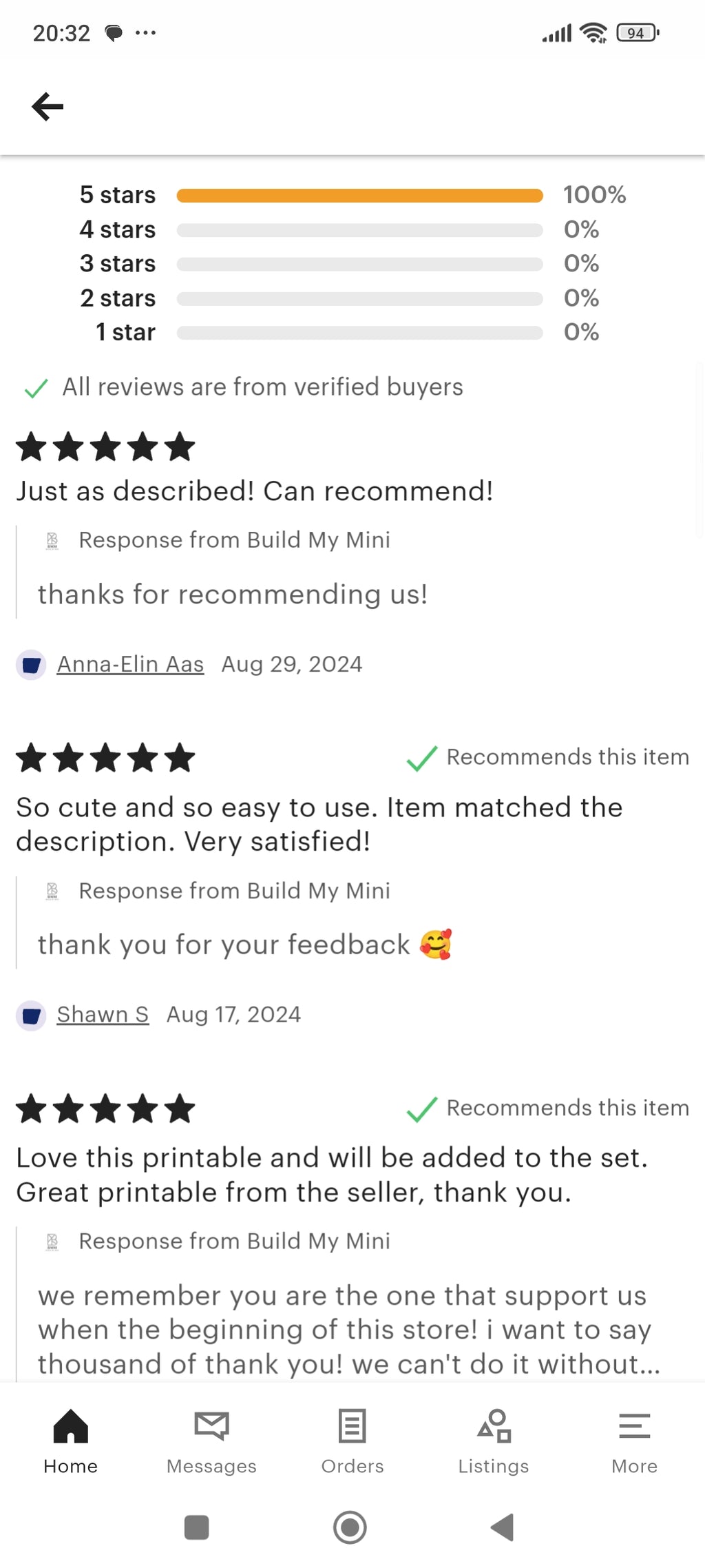Go to the Orders tab
Viewport: 705px width, 1568px height.
click(x=352, y=1440)
